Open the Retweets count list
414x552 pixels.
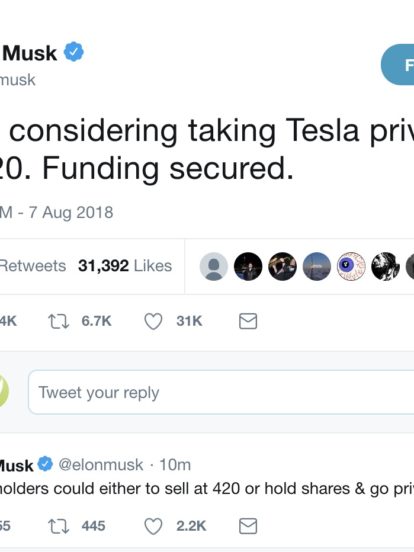tap(32, 266)
